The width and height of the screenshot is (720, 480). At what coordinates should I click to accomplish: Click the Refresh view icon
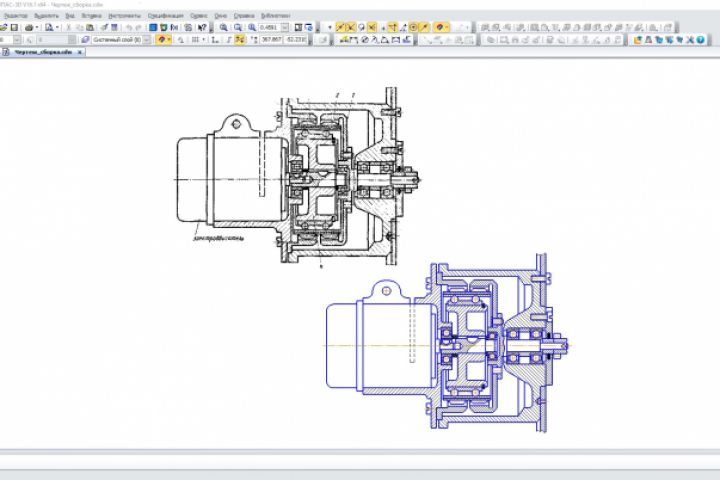[309, 28]
